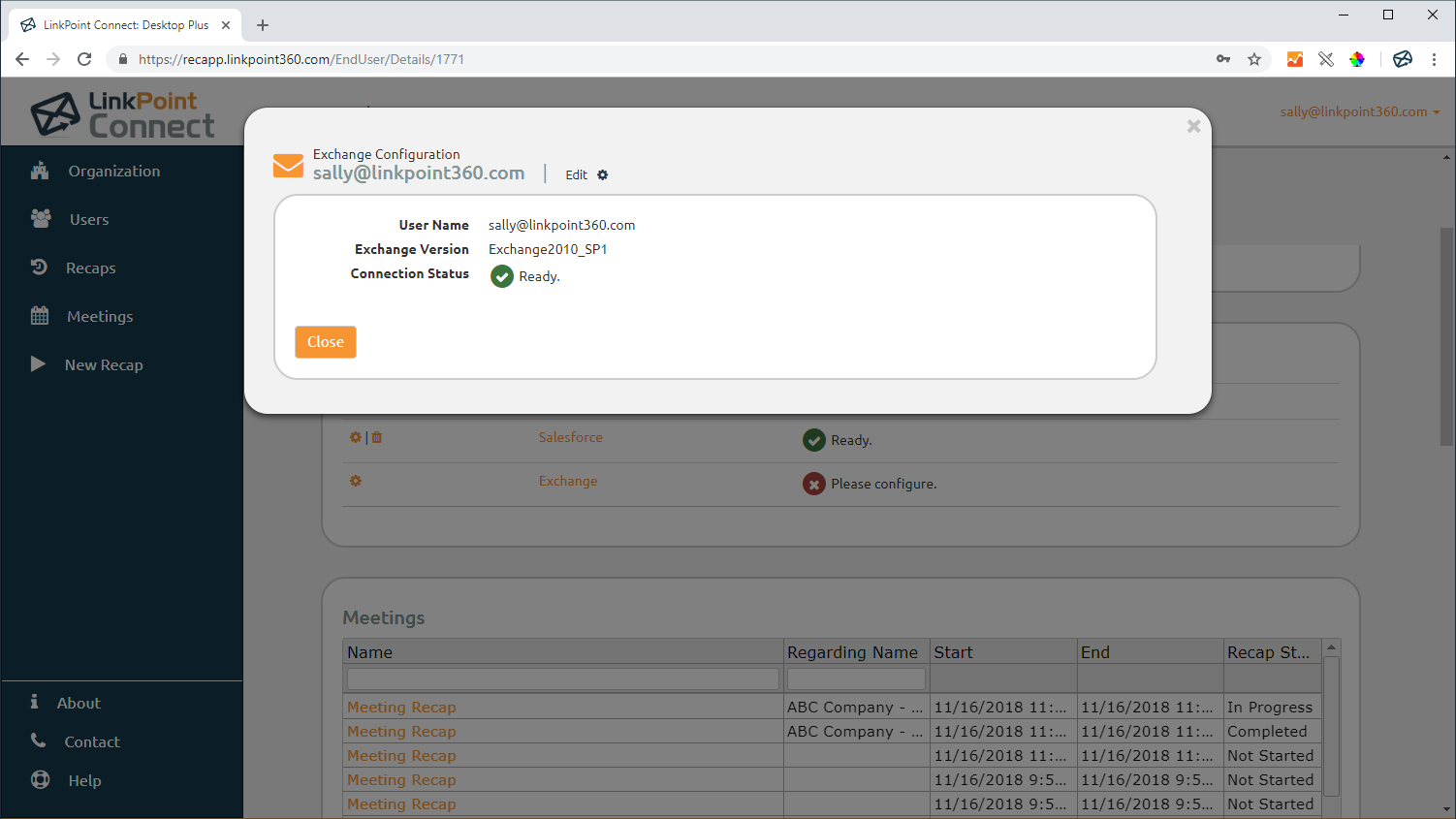Open the Meeting Recap link marked Completed
Viewport: 1456px width, 819px height.
pyautogui.click(x=401, y=732)
